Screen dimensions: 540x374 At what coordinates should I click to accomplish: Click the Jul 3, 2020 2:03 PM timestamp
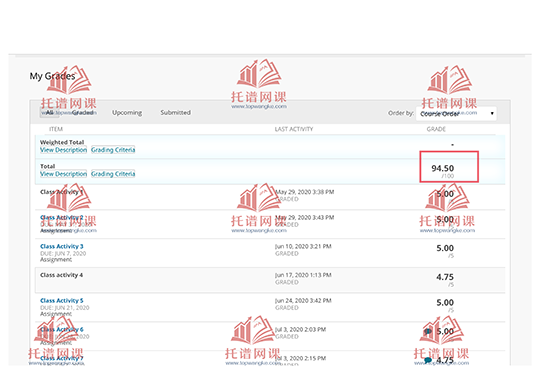coord(300,330)
